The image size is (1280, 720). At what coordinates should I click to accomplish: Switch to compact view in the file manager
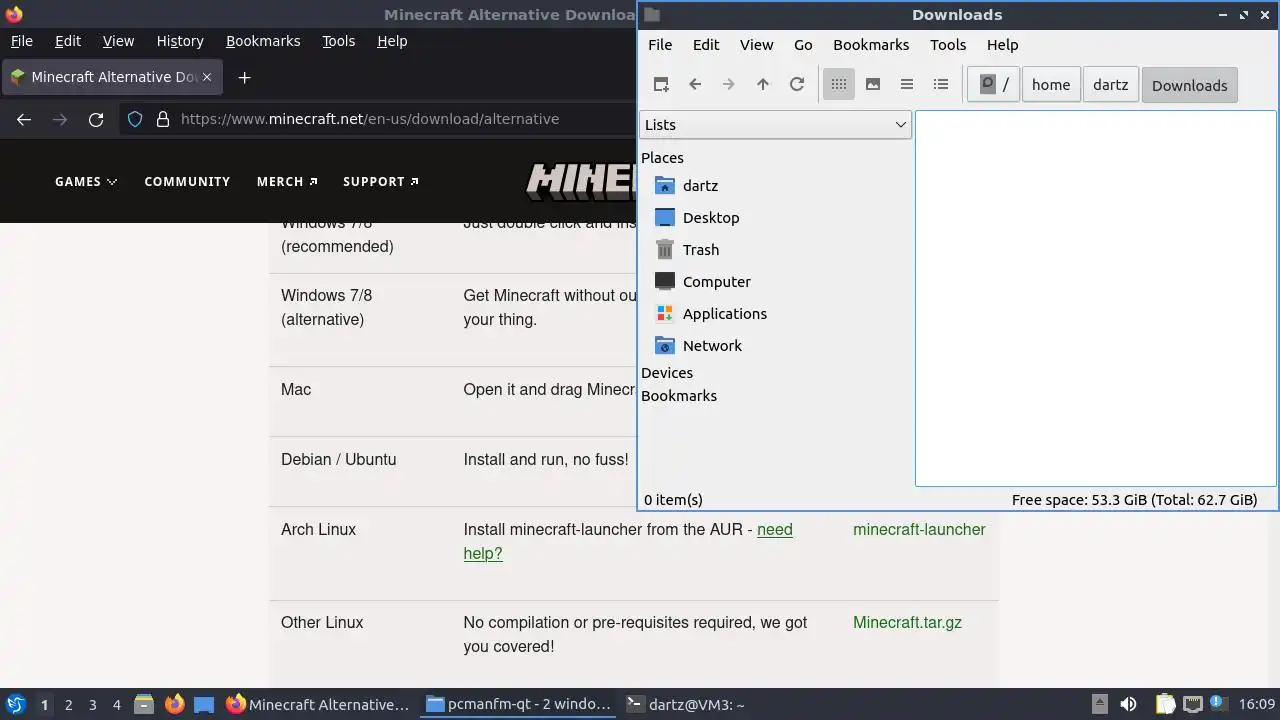click(907, 85)
